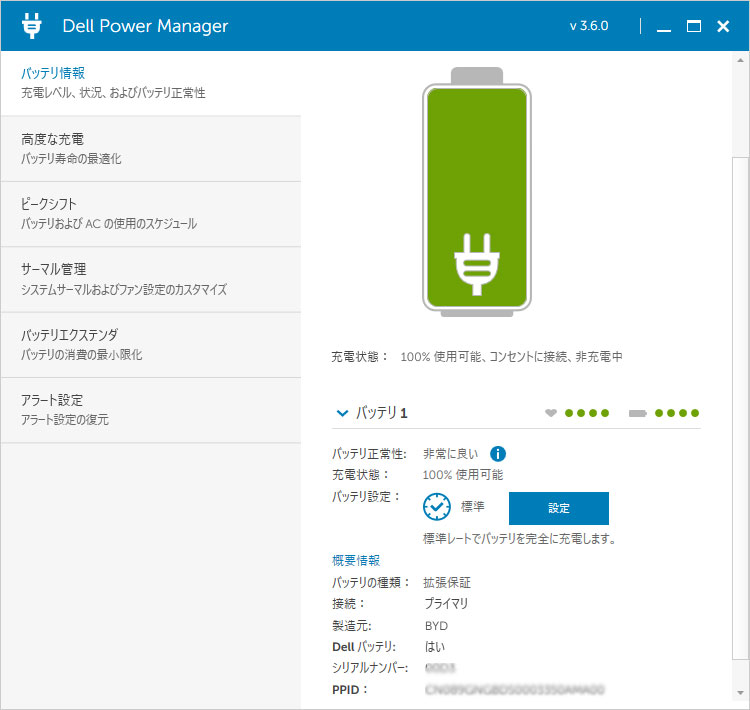Click the プライマリ connection value
The image size is (750, 710).
[x=446, y=604]
